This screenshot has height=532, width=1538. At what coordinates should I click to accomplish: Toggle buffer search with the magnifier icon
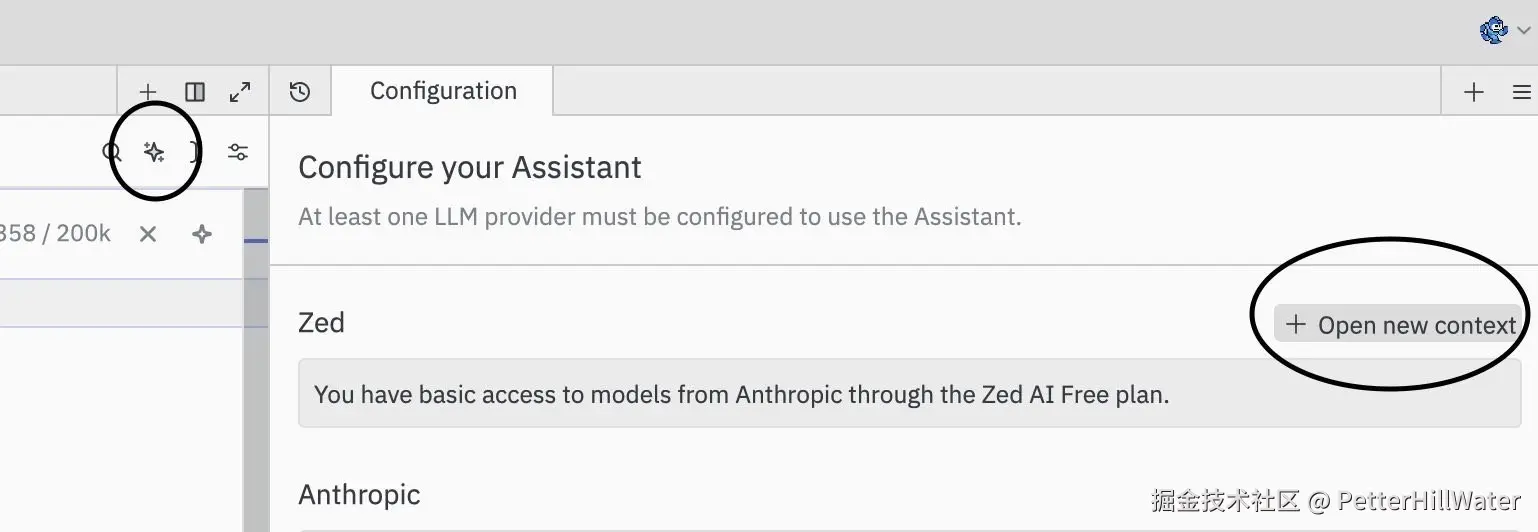click(112, 152)
